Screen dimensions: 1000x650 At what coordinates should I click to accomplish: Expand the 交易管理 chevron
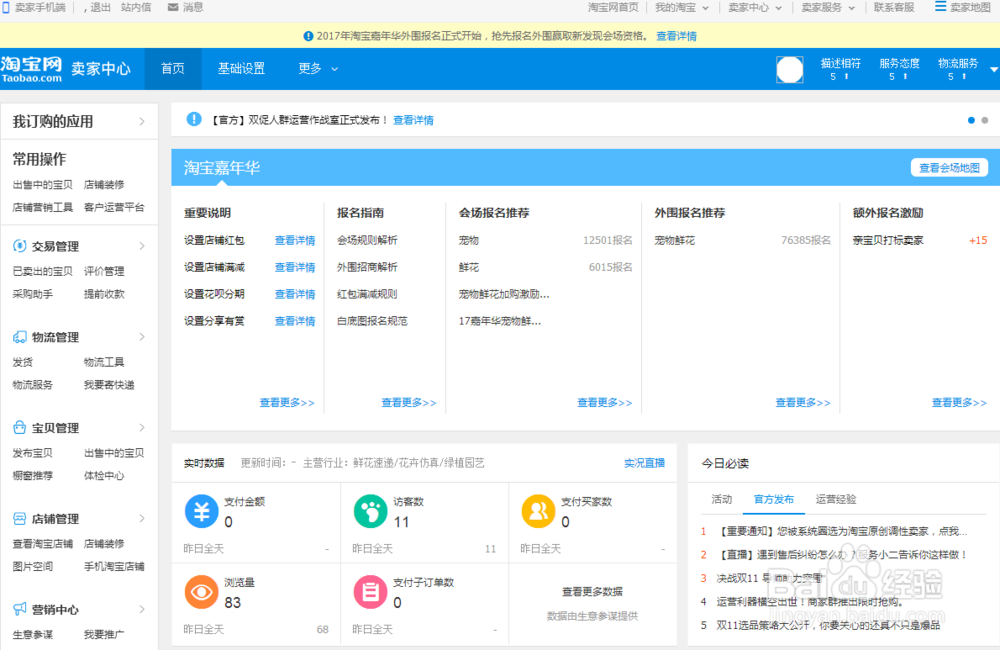click(142, 246)
